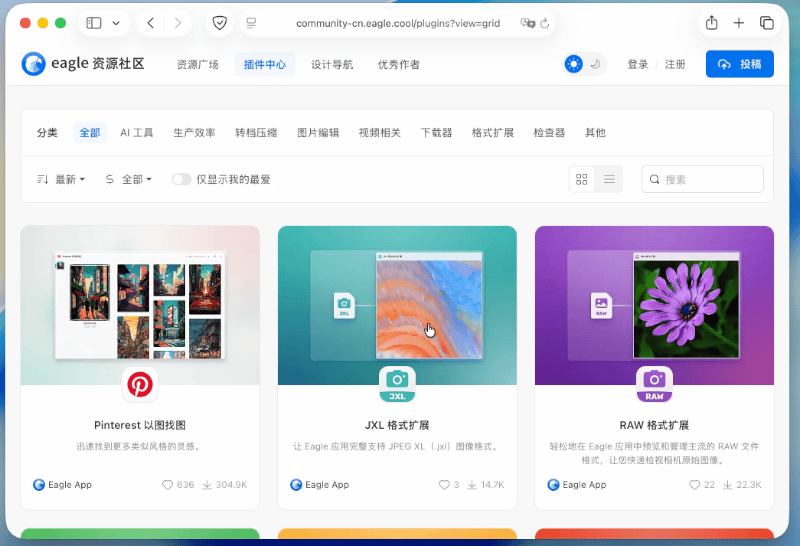Viewport: 800px width, 546px height.
Task: Open JXL 格式扩展 title
Action: point(397,425)
